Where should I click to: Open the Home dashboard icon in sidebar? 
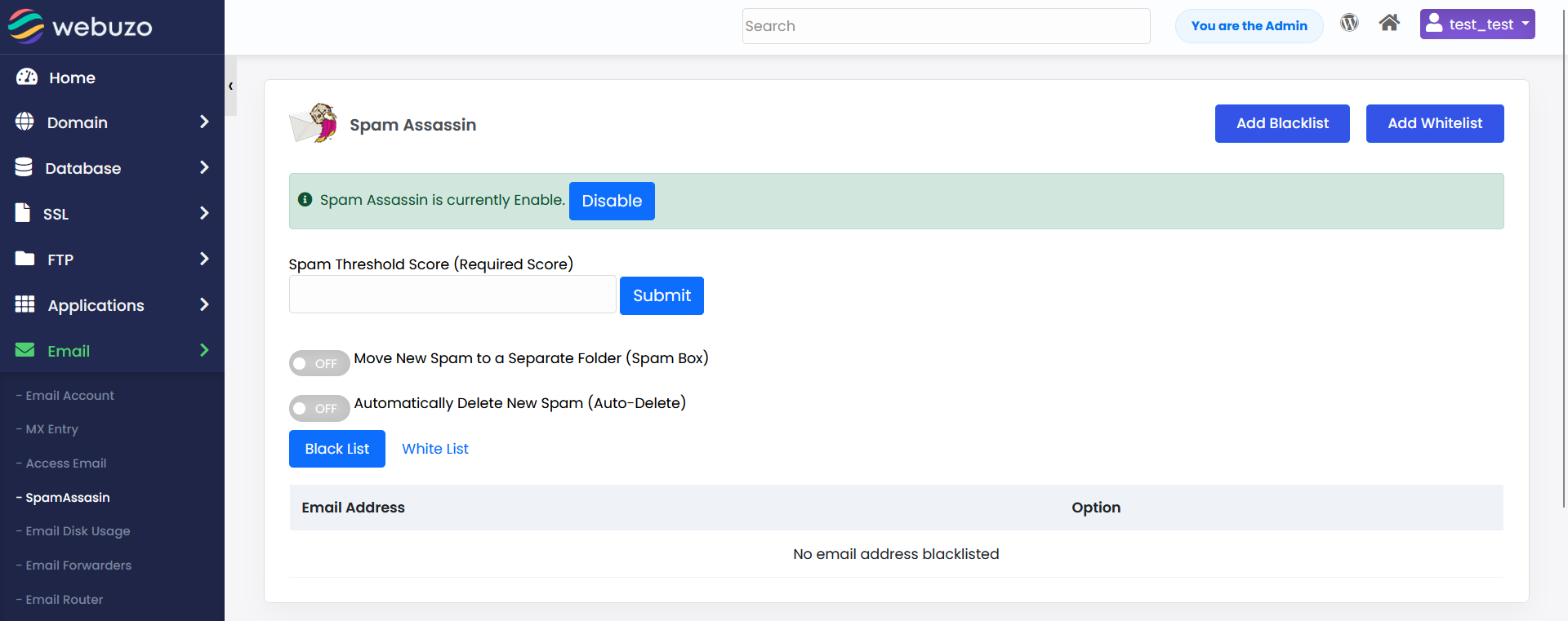(27, 77)
